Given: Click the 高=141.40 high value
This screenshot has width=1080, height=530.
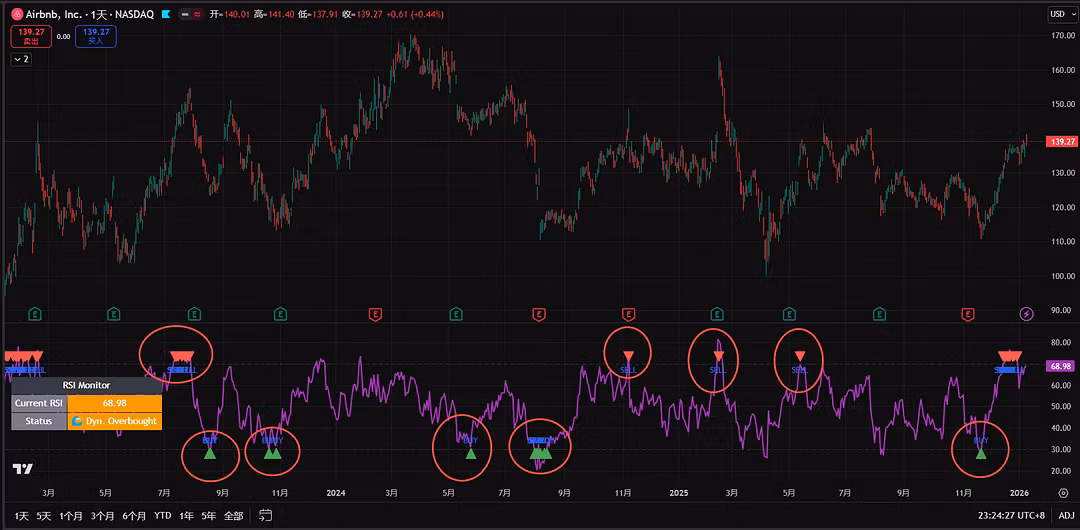Looking at the screenshot, I should point(274,14).
